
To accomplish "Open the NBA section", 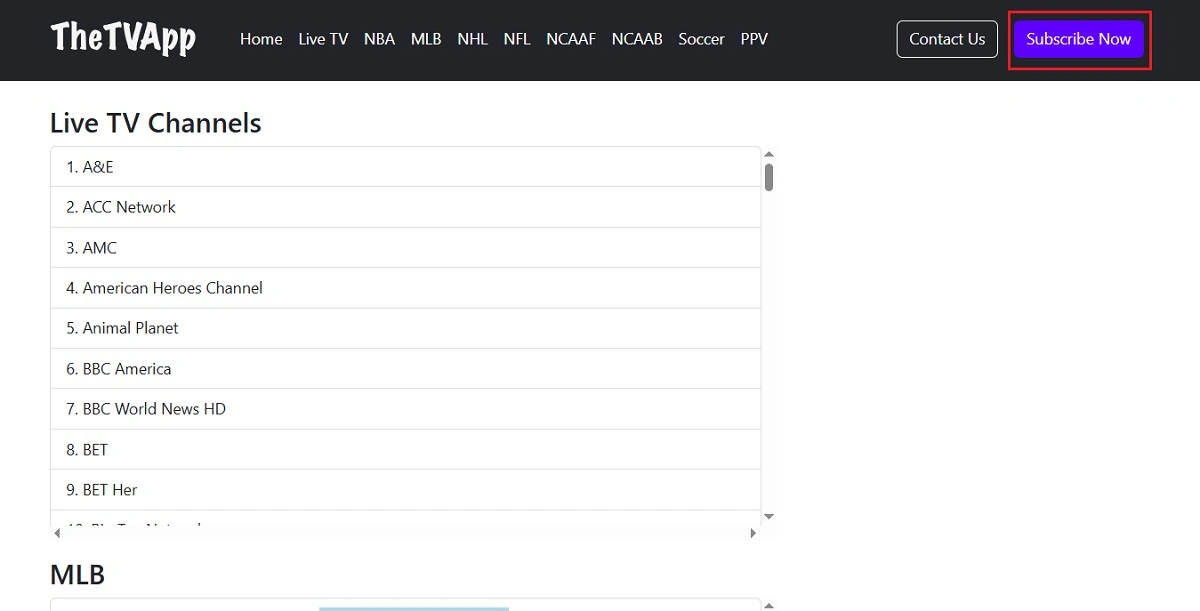I will 379,39.
